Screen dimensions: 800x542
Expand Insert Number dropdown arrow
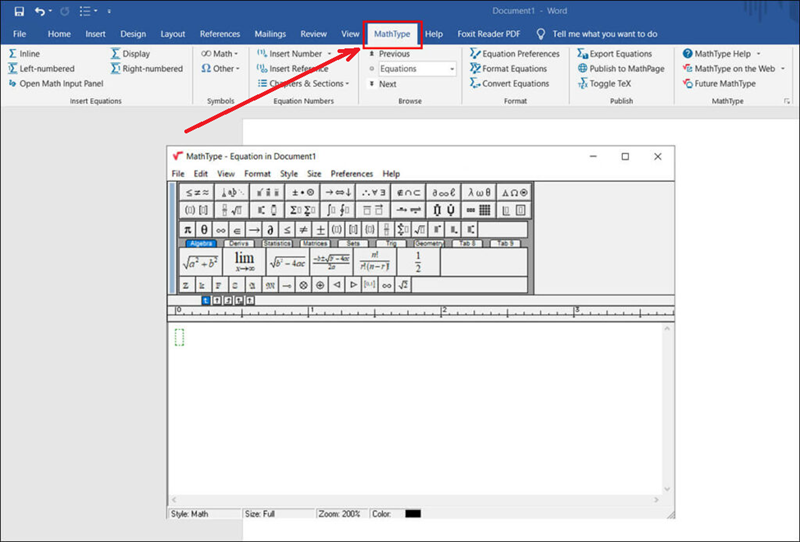click(x=330, y=54)
